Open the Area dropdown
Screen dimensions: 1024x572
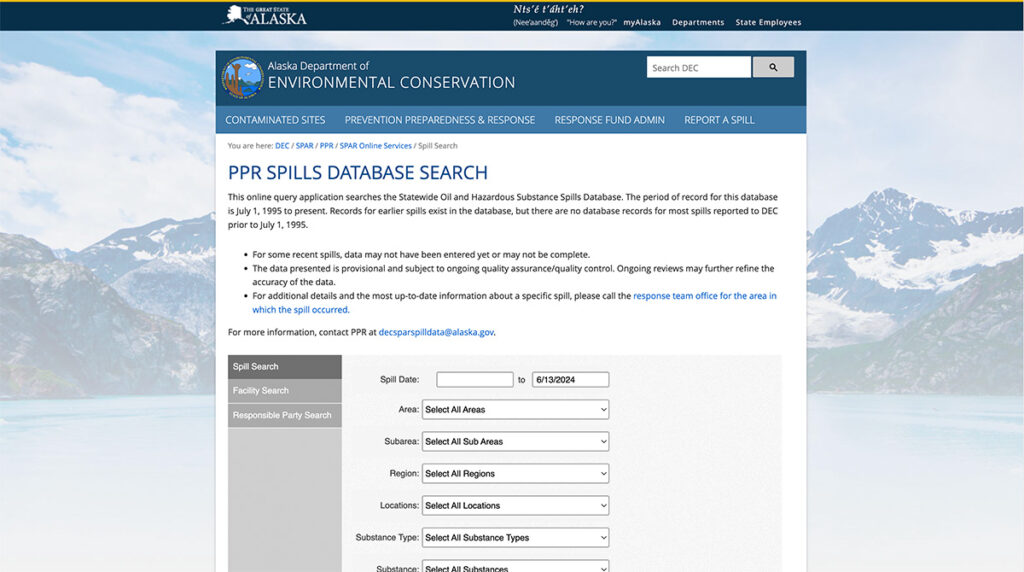pyautogui.click(x=515, y=409)
